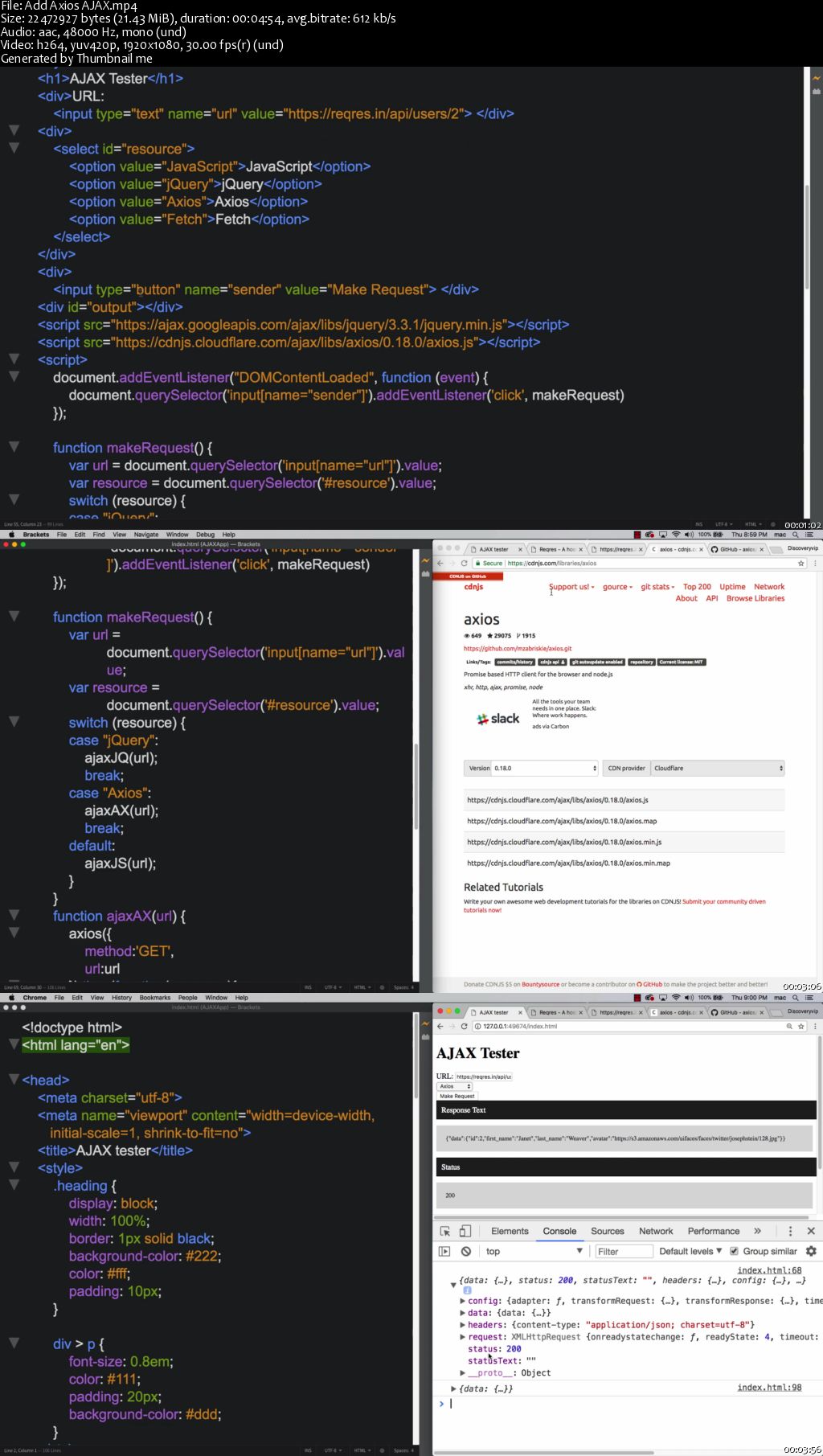Open Brackets Extension Manager icon in top frame
Image resolution: width=823 pixels, height=1456 pixels.
(x=817, y=92)
